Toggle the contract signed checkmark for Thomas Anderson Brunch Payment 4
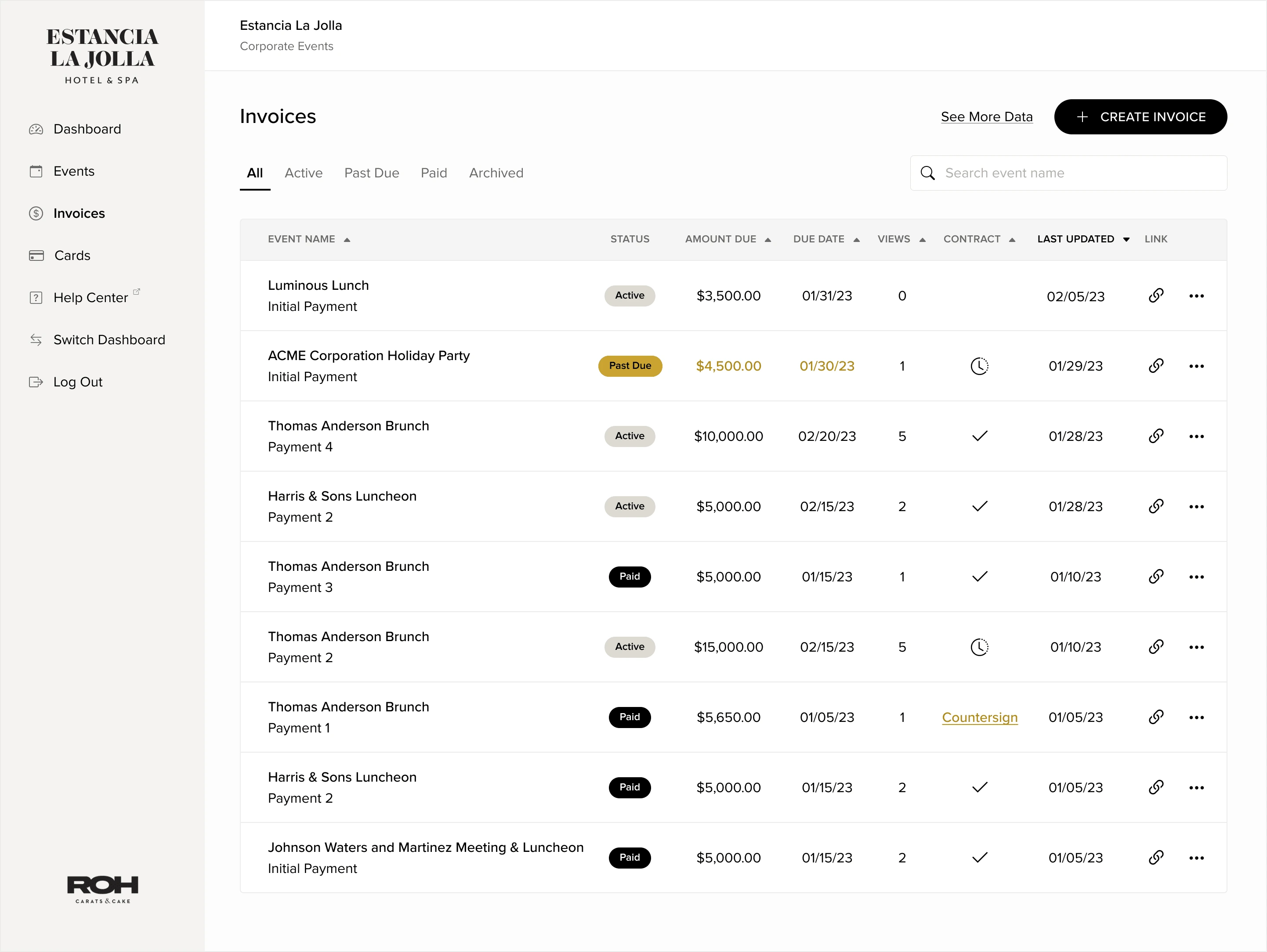 [980, 436]
